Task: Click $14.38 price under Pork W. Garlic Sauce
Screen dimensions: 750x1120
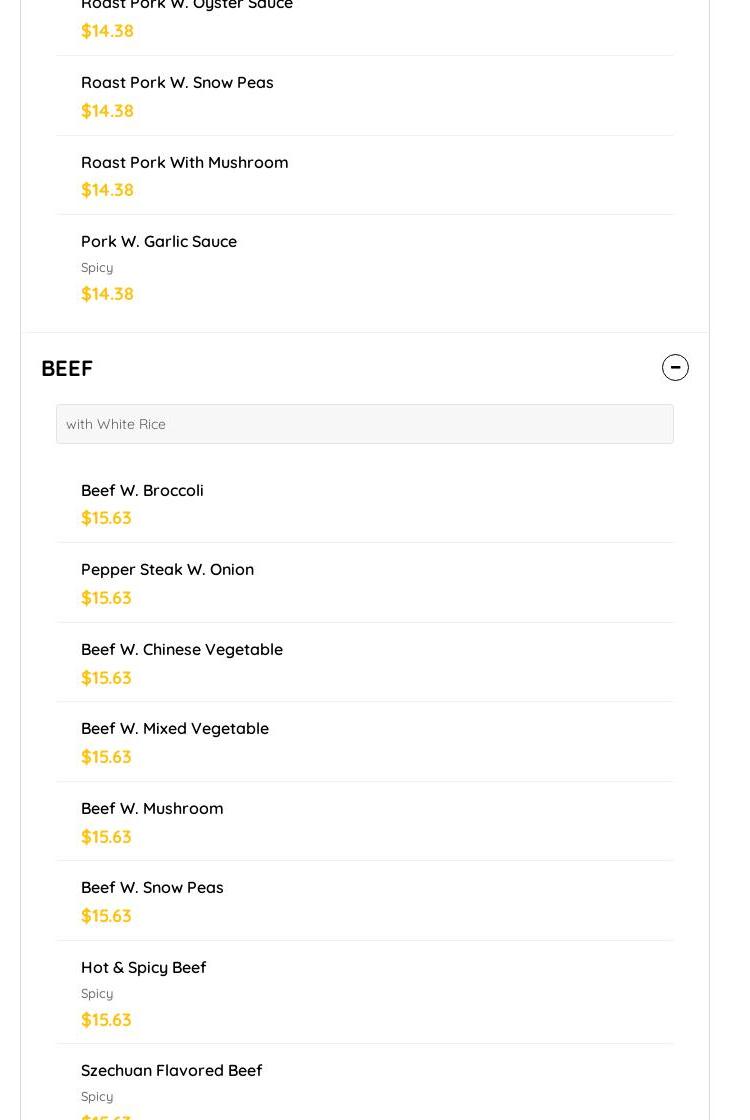Action: (x=107, y=294)
